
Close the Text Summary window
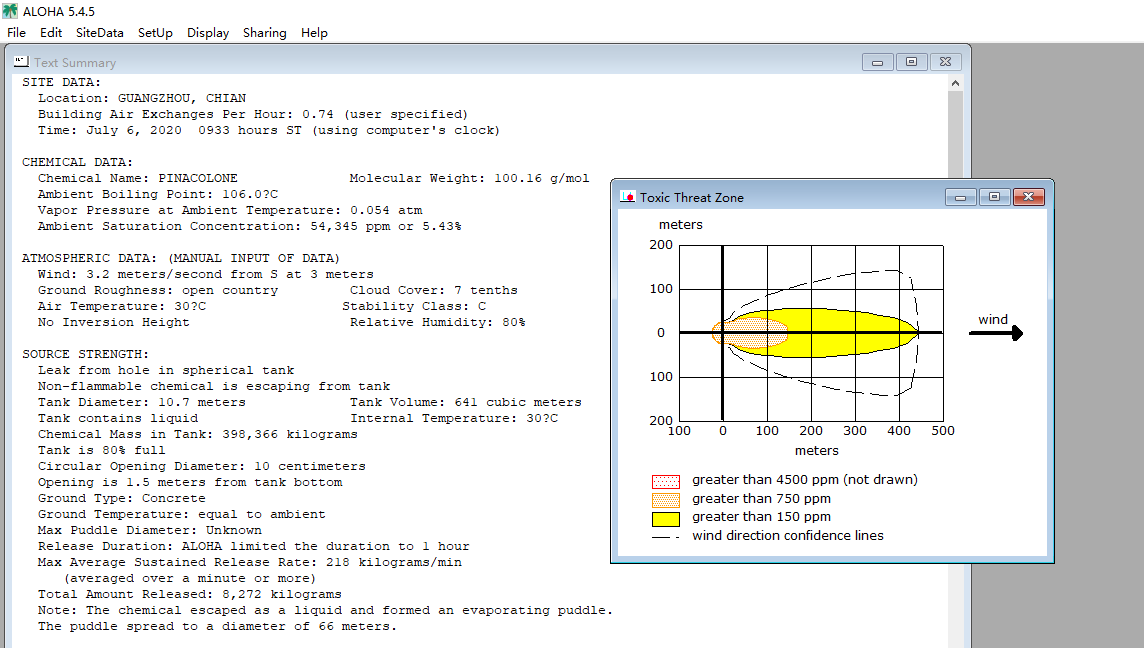click(x=946, y=62)
